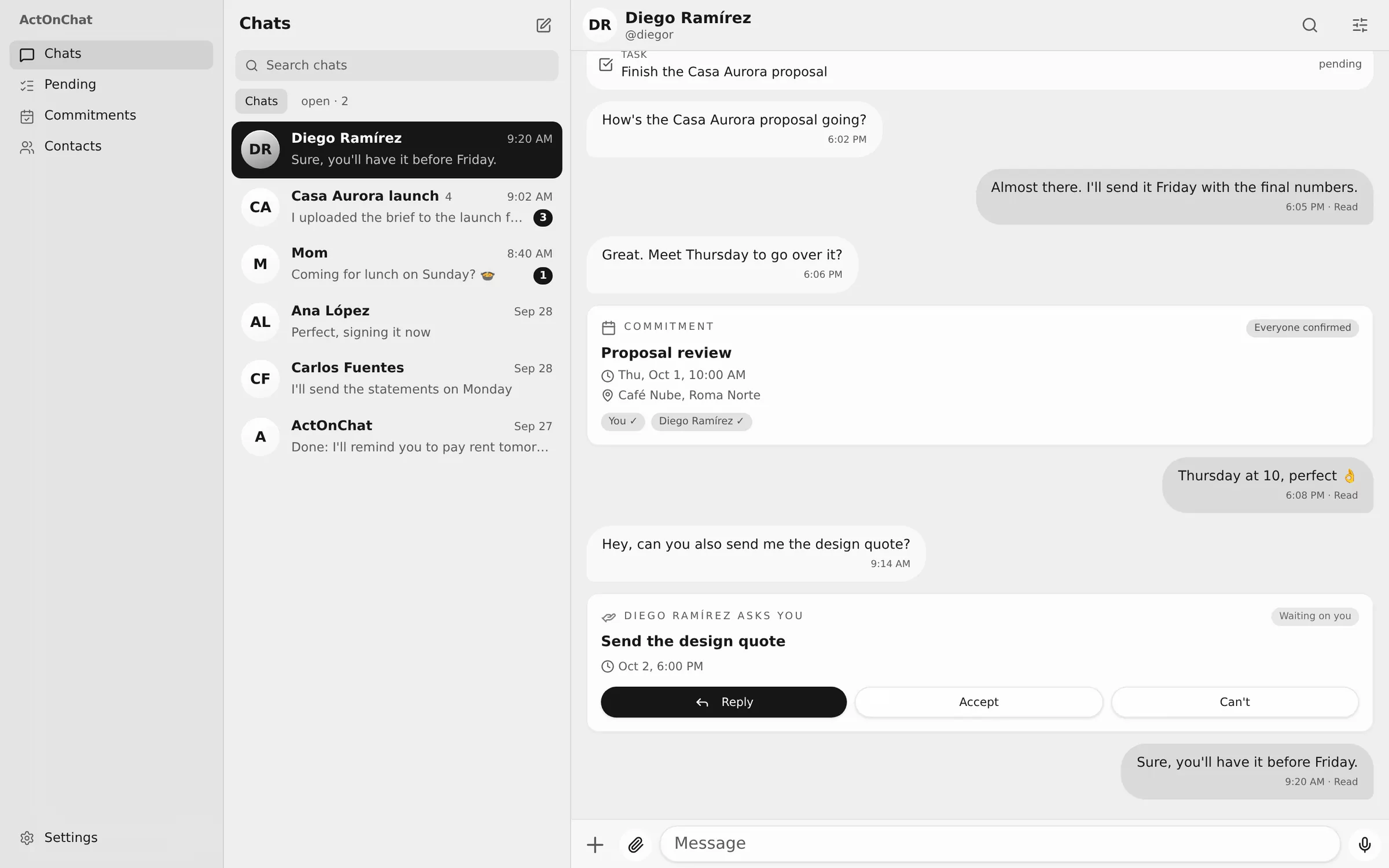This screenshot has width=1389, height=868.
Task: Open Contacts in sidebar
Action: click(x=111, y=146)
